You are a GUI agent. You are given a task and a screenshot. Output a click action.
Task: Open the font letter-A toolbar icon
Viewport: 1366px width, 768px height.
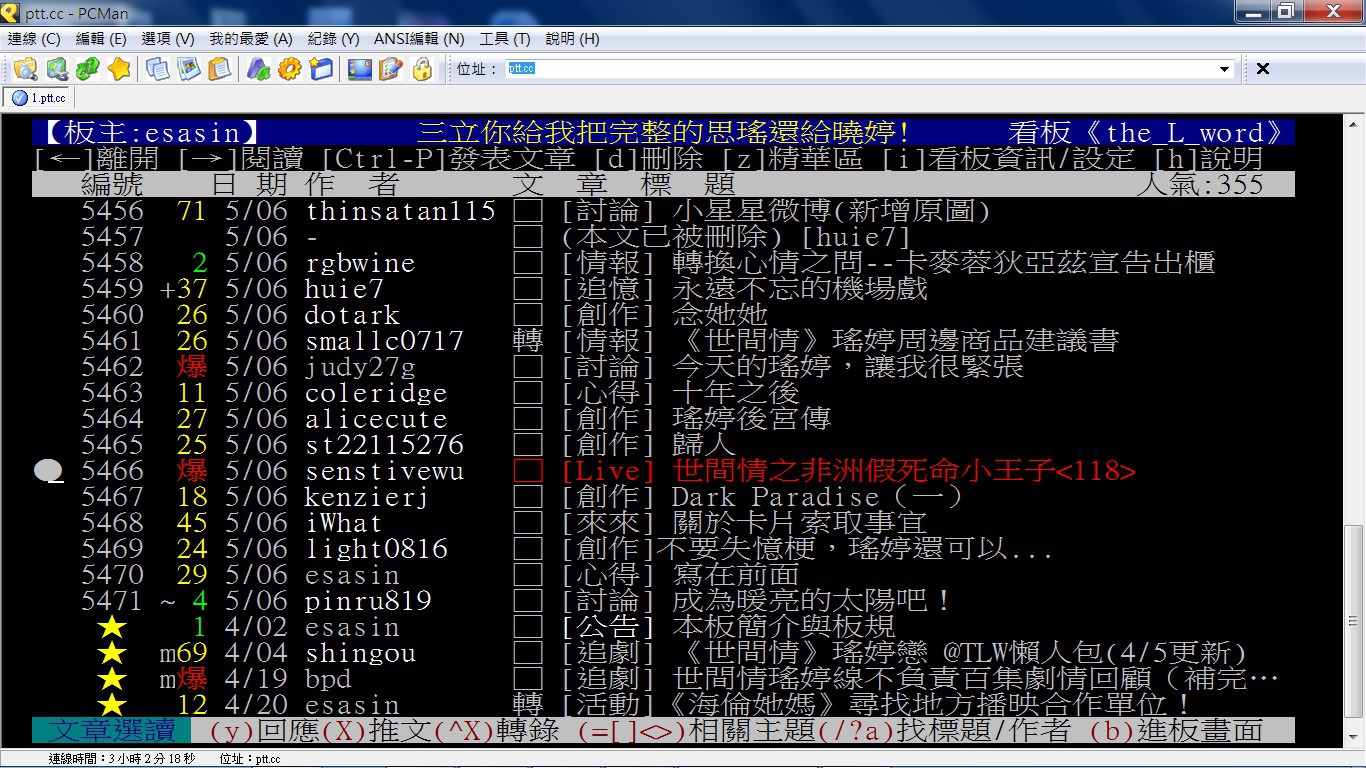pyautogui.click(x=259, y=69)
